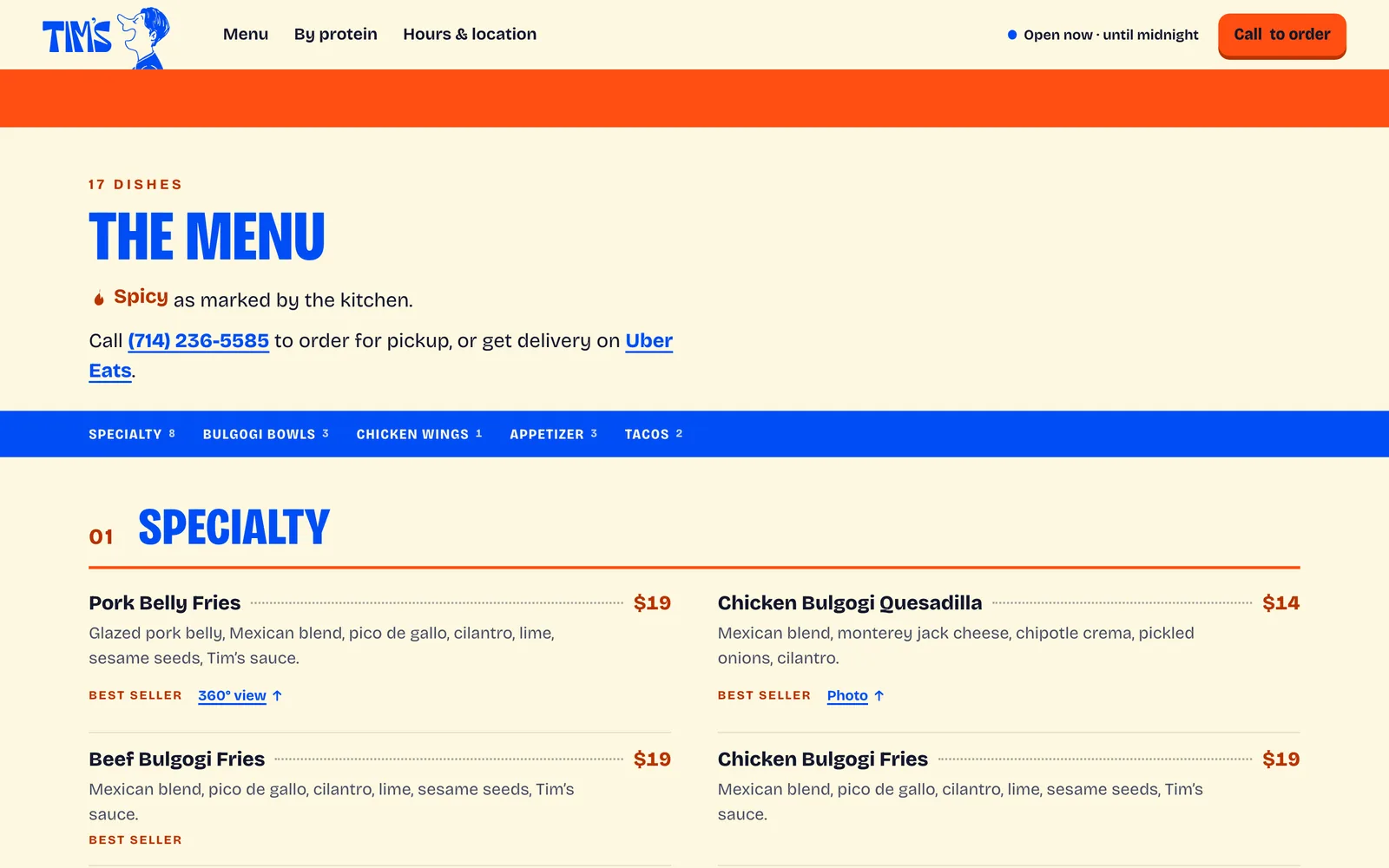Click the Best Seller tag under Pork Belly Fries
The height and width of the screenshot is (868, 1389).
pyautogui.click(x=135, y=695)
